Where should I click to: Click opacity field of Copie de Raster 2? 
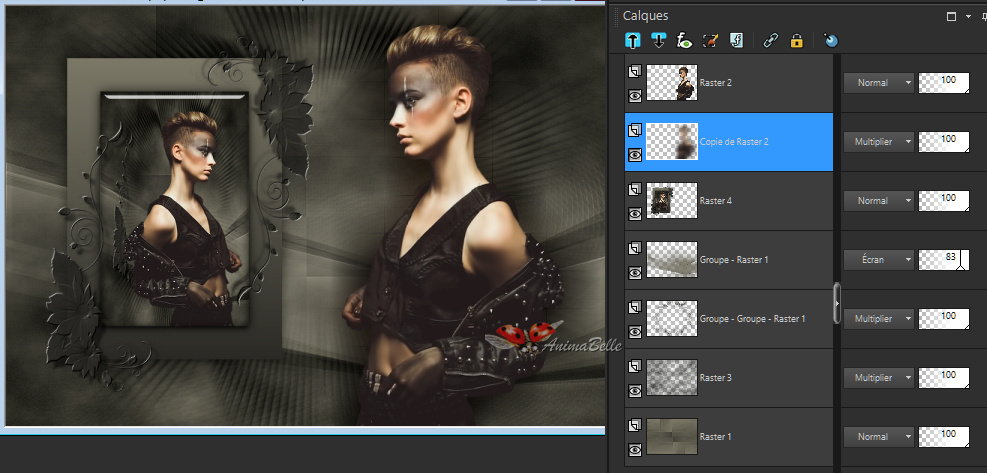[944, 142]
